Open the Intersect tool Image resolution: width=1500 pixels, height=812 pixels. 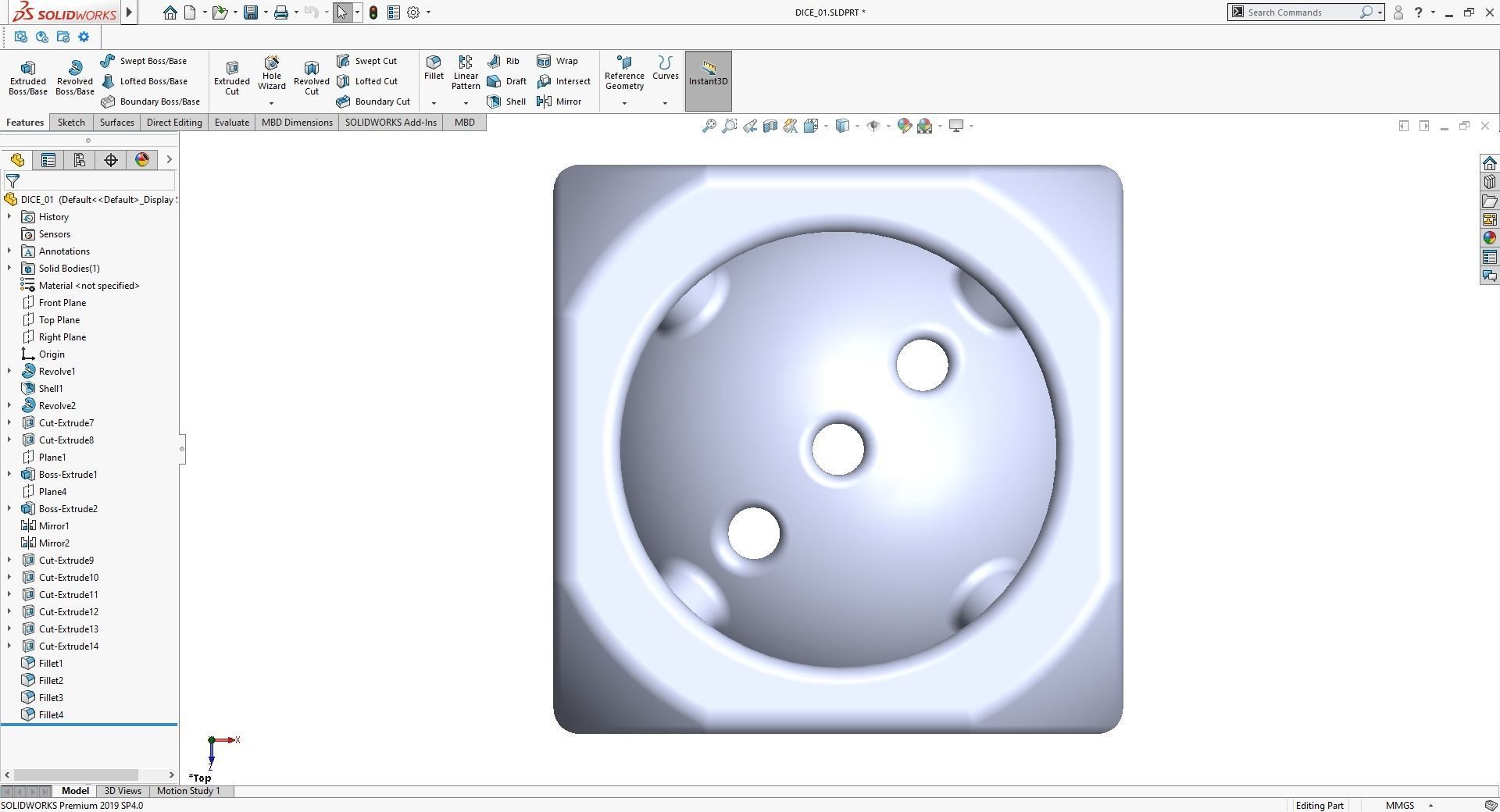coord(564,81)
